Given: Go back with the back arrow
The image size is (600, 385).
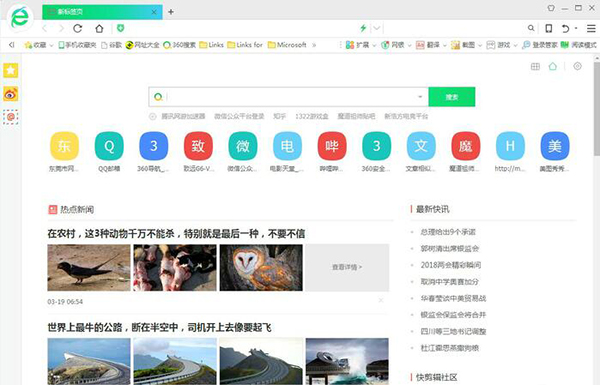Looking at the screenshot, I should (x=45, y=28).
